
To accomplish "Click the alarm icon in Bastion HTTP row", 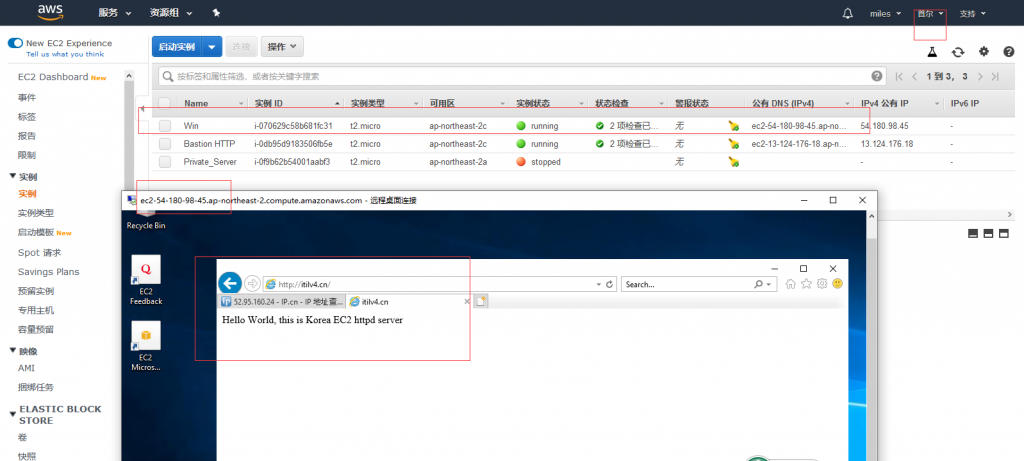I will [x=733, y=144].
